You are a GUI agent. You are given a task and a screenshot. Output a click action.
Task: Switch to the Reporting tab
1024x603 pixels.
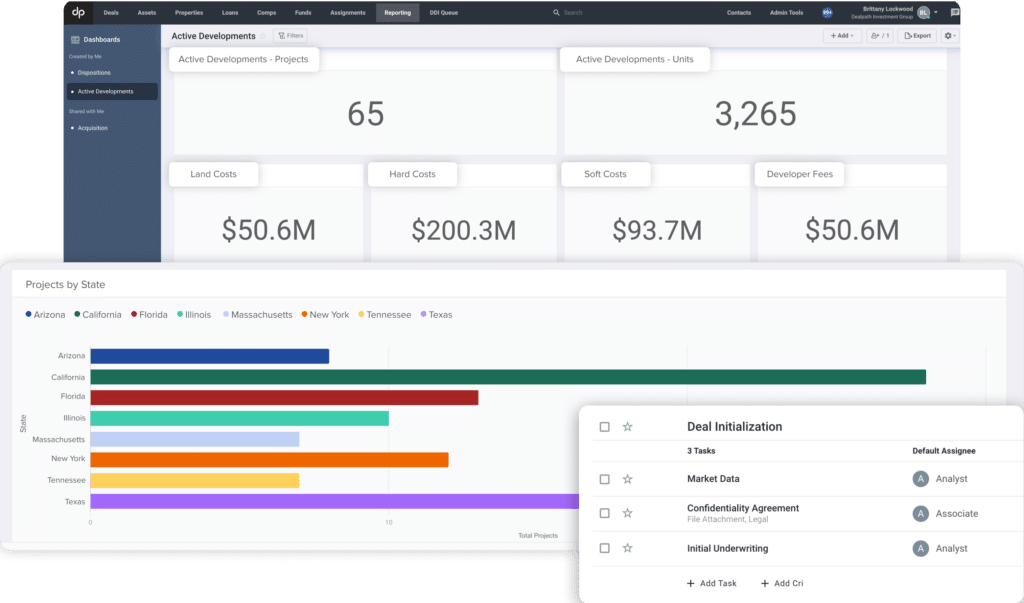pos(397,12)
